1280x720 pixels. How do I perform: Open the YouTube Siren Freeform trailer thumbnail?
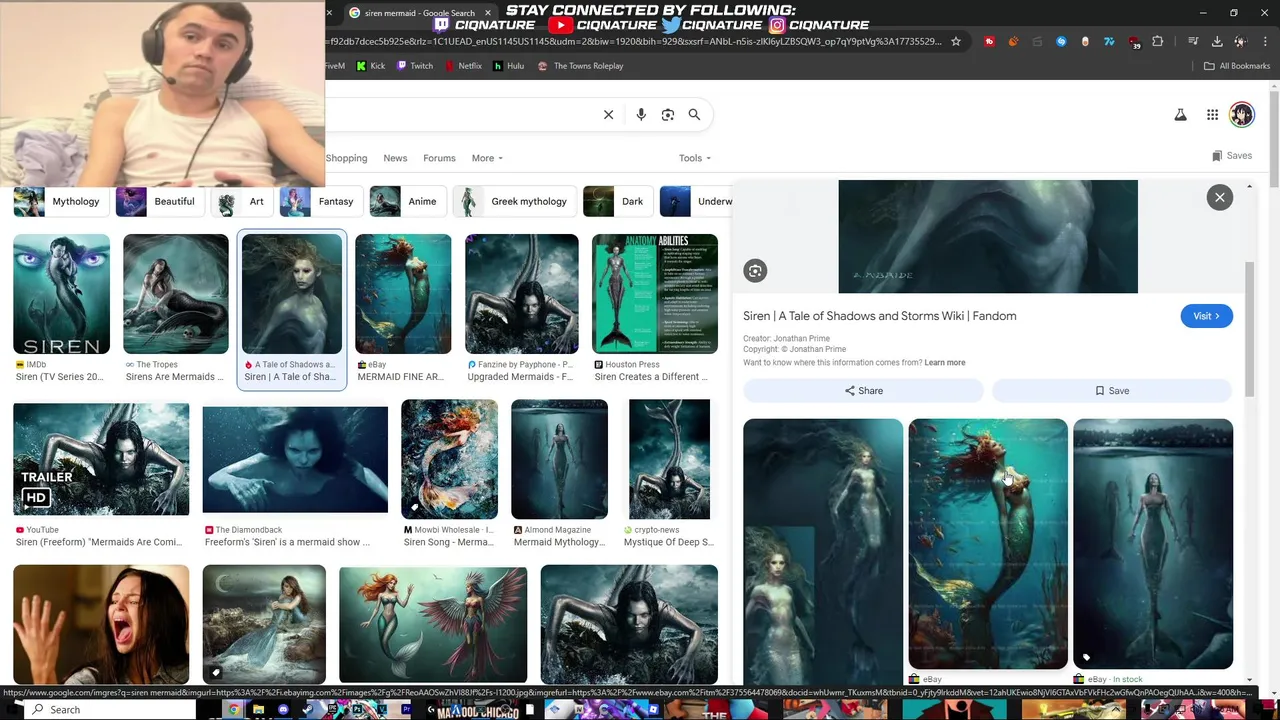point(101,459)
